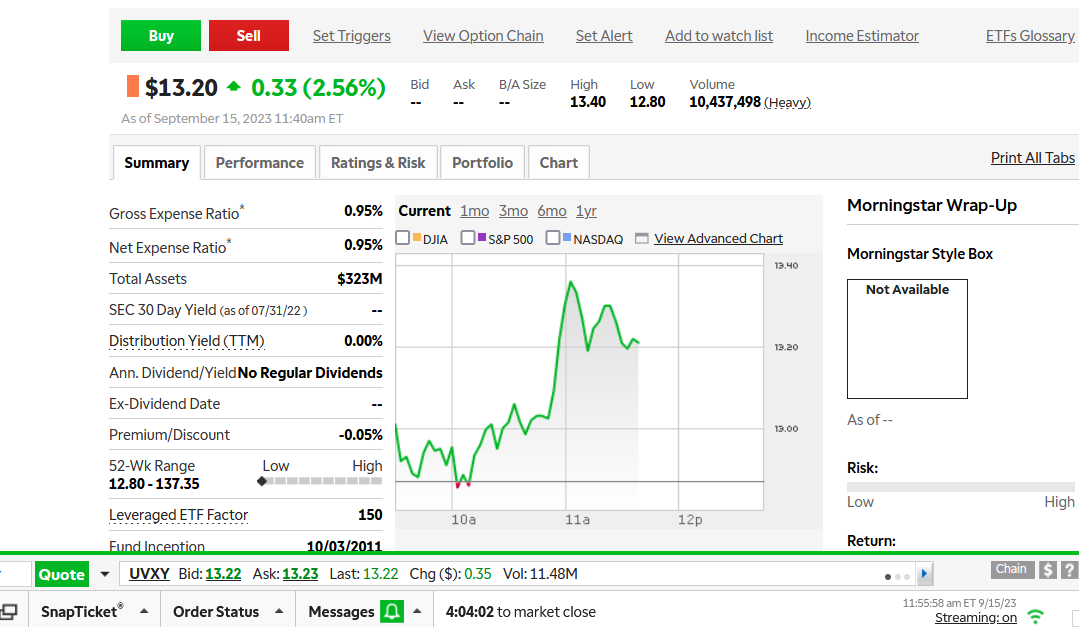Open the View Option Chain link
This screenshot has height=627, width=1079.
(x=483, y=36)
